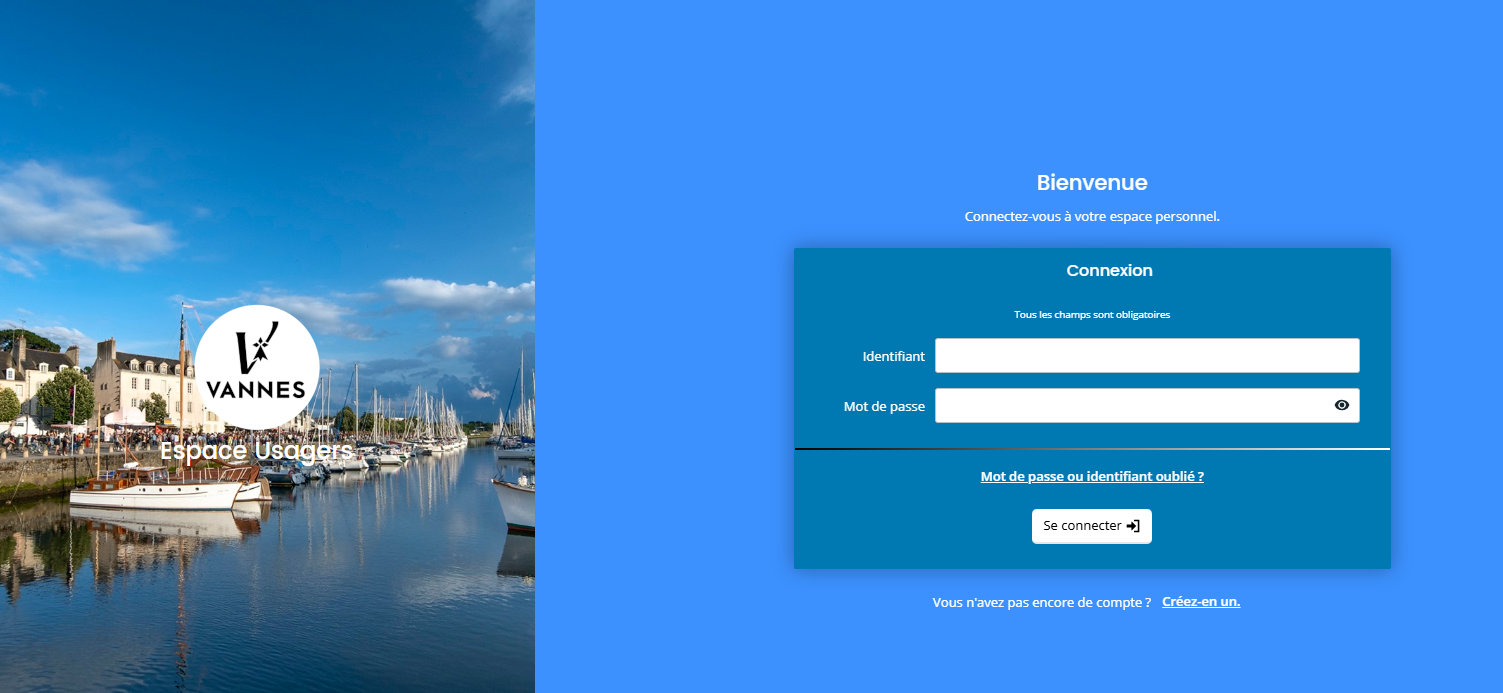Click the arrow icon inside Se connecter
1503x693 pixels.
1132,526
